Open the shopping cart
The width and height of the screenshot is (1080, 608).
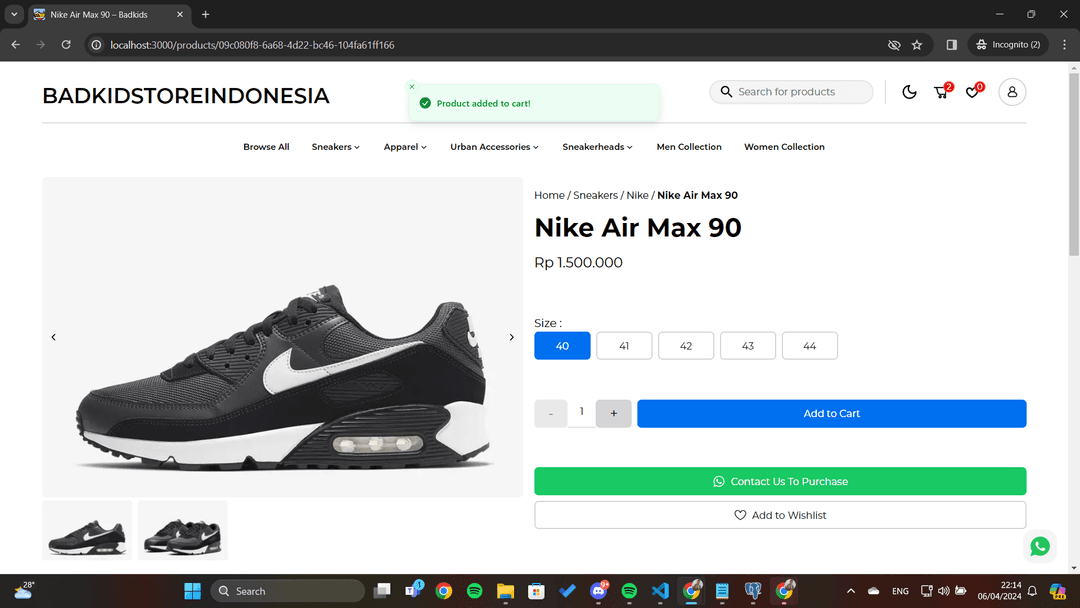point(941,92)
